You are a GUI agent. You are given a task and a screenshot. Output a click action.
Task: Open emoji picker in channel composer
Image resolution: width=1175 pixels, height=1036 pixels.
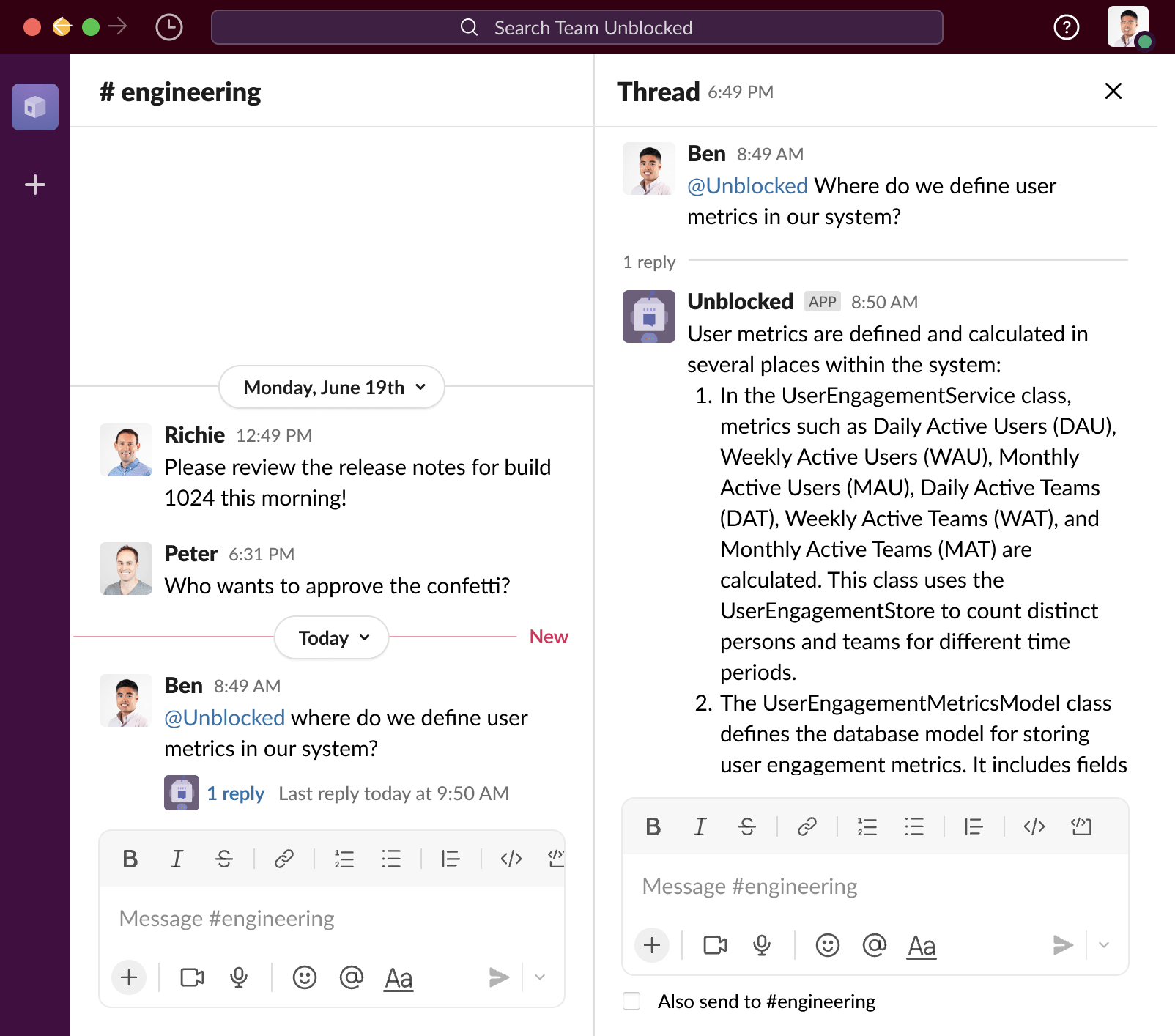click(x=304, y=977)
